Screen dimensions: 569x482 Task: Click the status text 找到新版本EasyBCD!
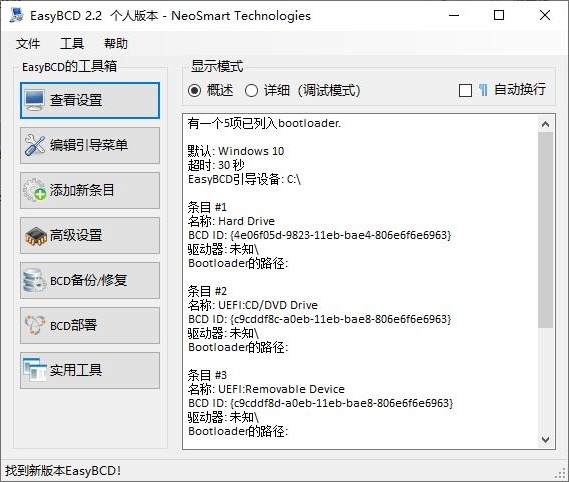[x=63, y=471]
